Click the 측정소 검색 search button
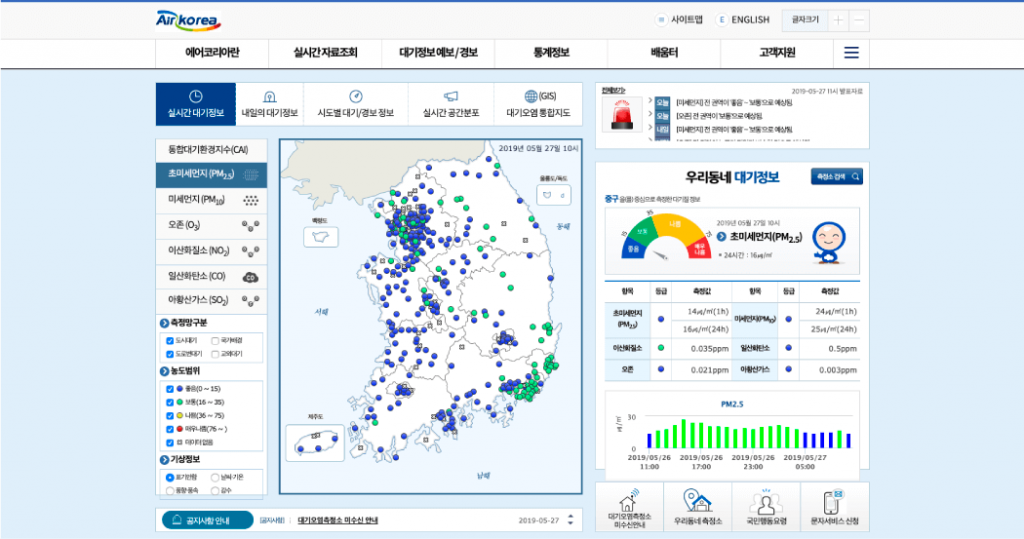This screenshot has height=539, width=1024. (x=837, y=176)
